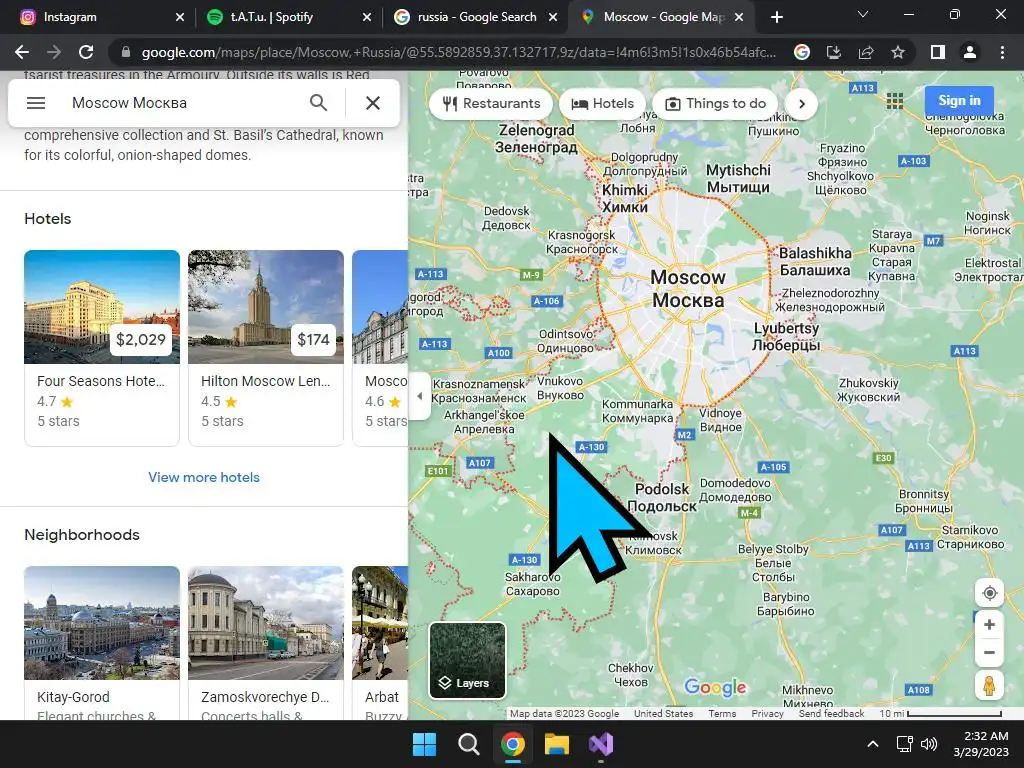Select the Restaurants filter chip
Viewport: 1024px width, 768px height.
click(x=491, y=104)
